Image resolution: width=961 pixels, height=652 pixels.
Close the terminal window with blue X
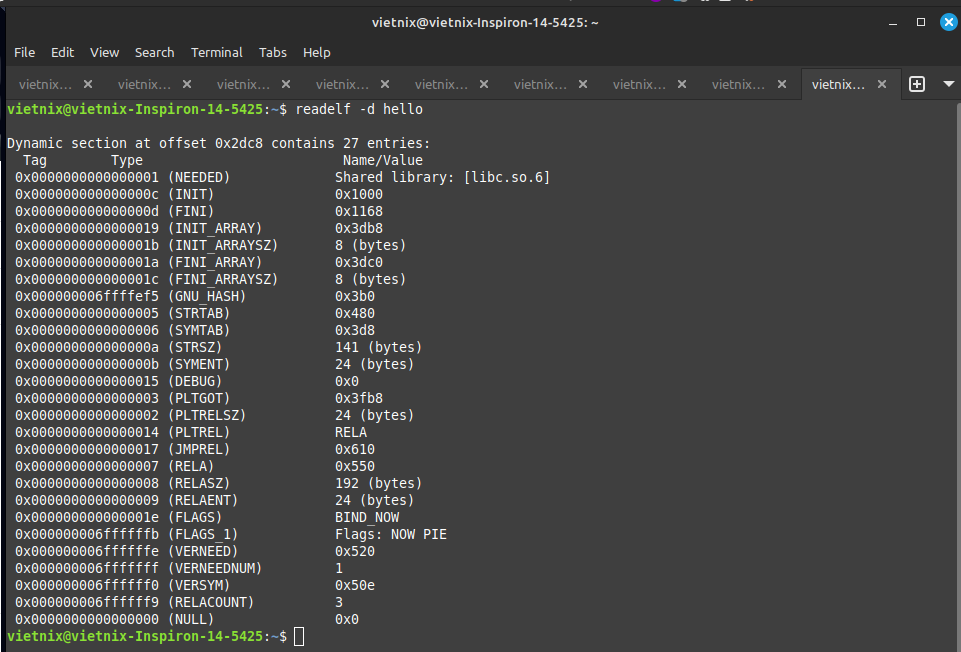tap(949, 22)
